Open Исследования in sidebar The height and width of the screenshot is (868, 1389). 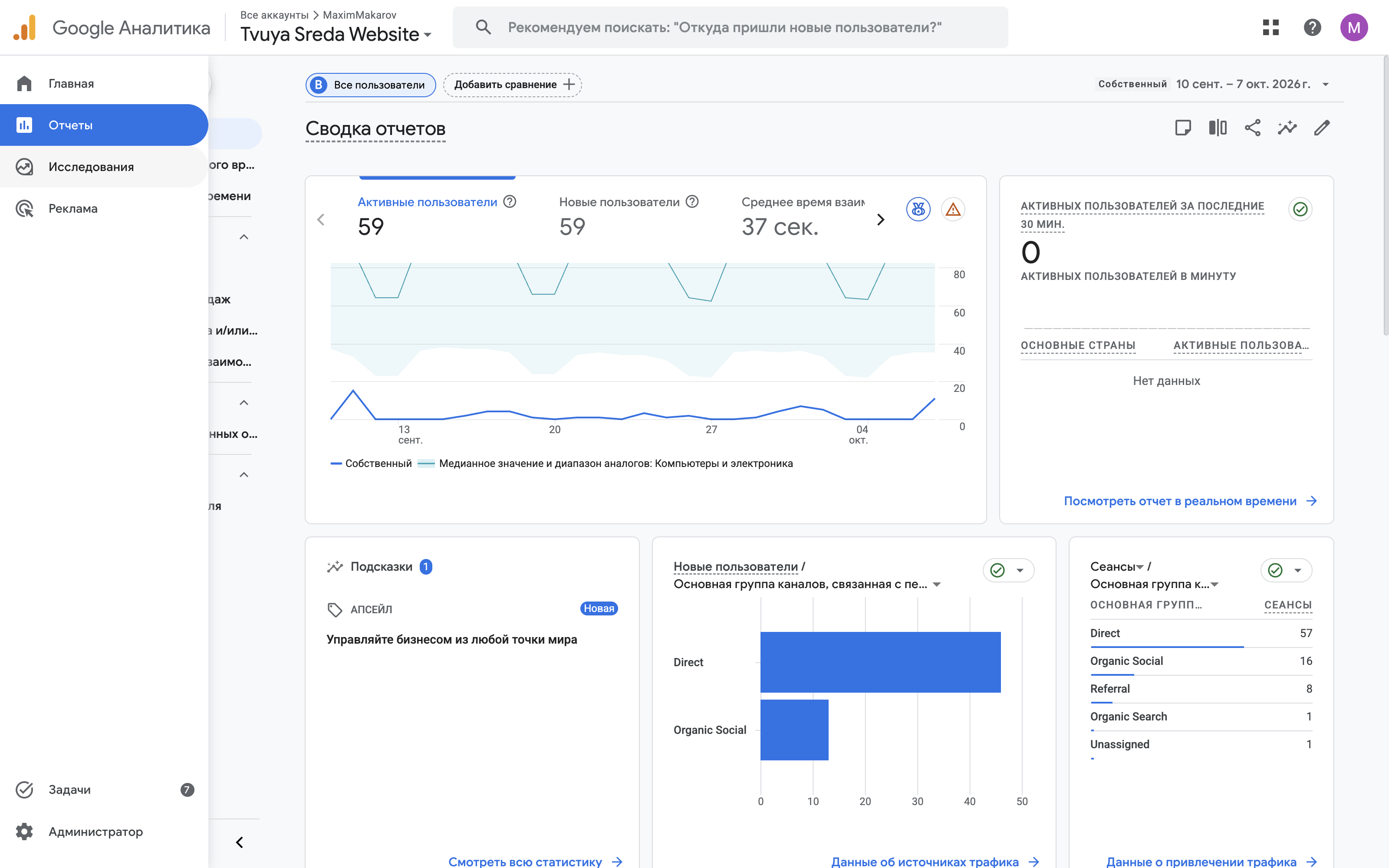pyautogui.click(x=104, y=167)
